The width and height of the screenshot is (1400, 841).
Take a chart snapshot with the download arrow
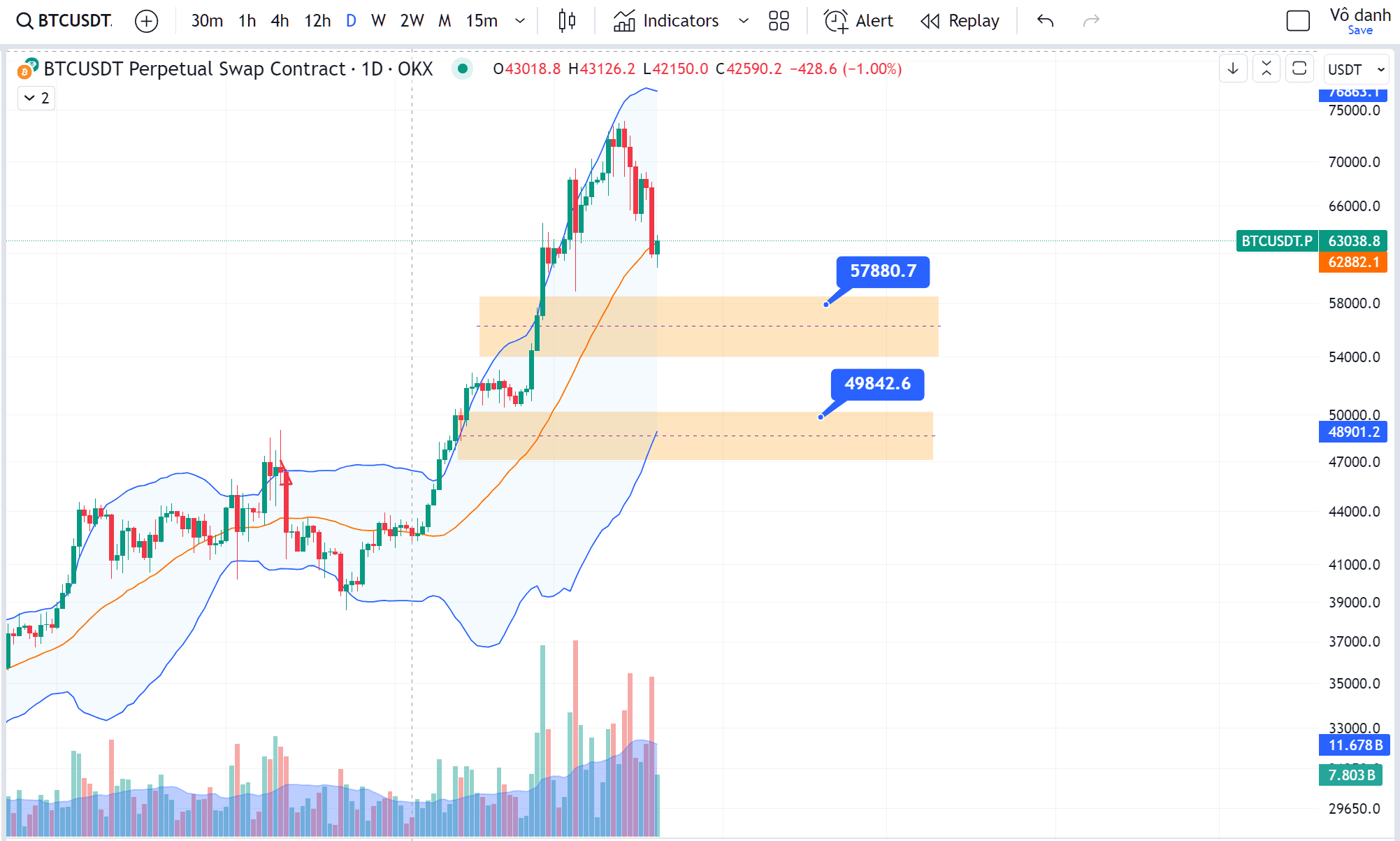pos(1233,69)
